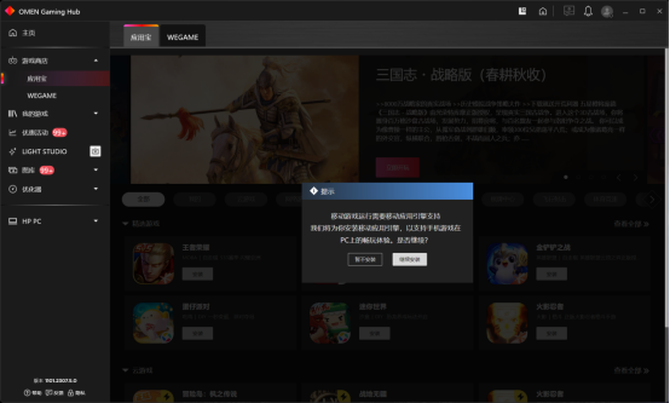Screen dimensions: 670x403
Task: Select WEGAME in the sidebar submenu
Action: coord(42,96)
